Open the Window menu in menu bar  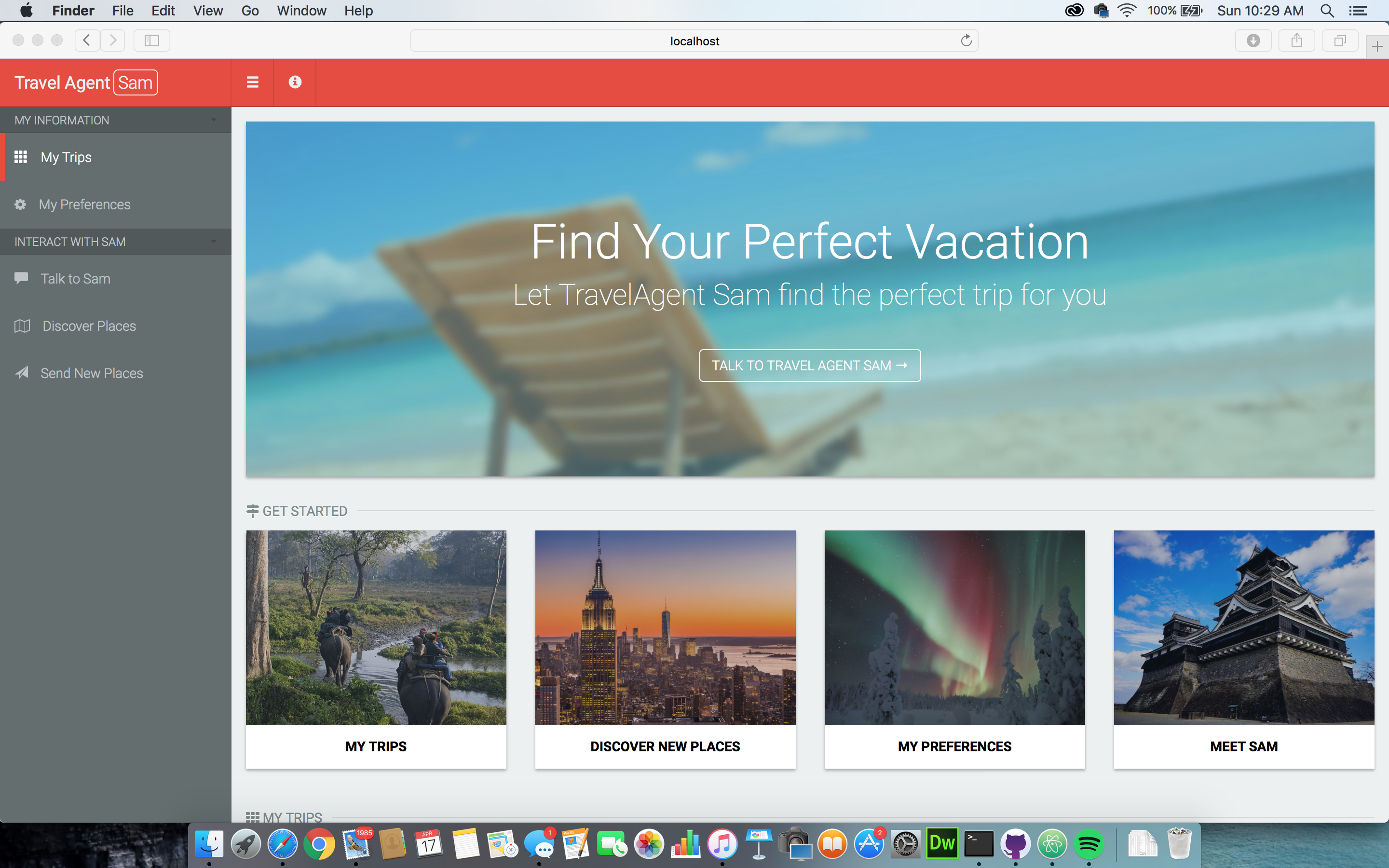(x=301, y=10)
